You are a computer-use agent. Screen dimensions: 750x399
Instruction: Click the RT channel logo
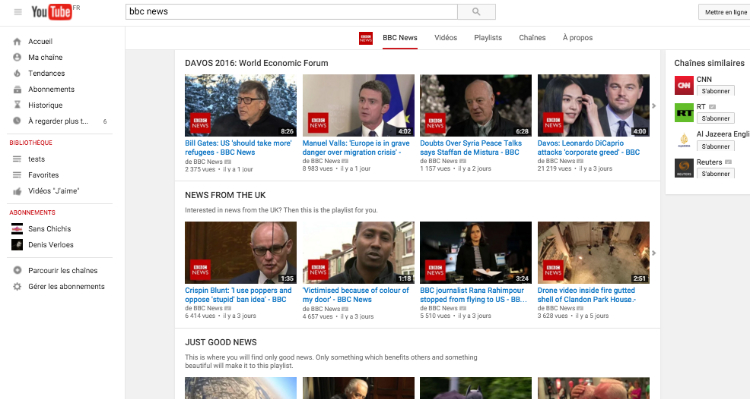684,113
